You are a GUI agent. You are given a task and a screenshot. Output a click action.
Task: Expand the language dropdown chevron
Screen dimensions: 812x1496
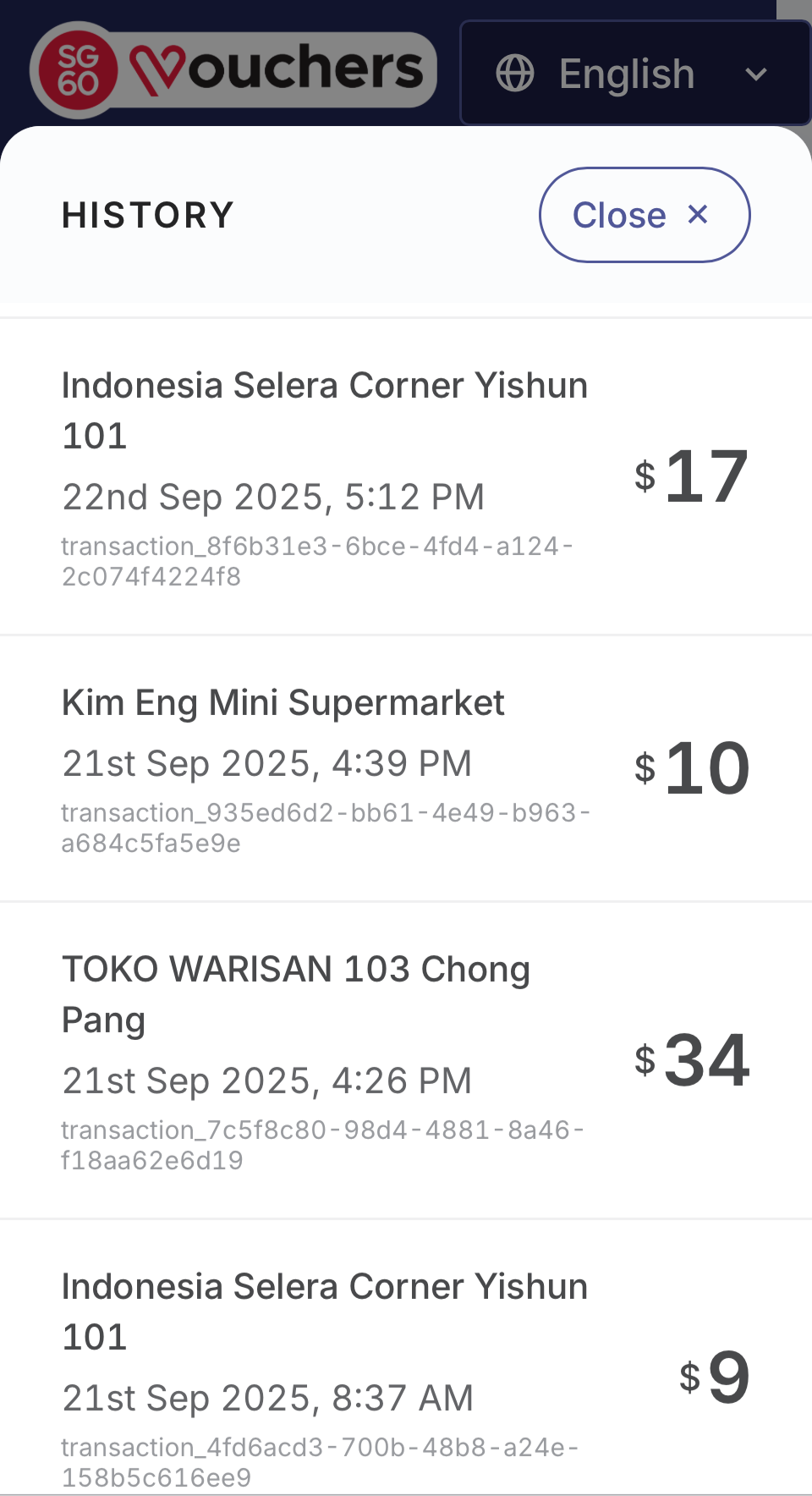(x=755, y=74)
